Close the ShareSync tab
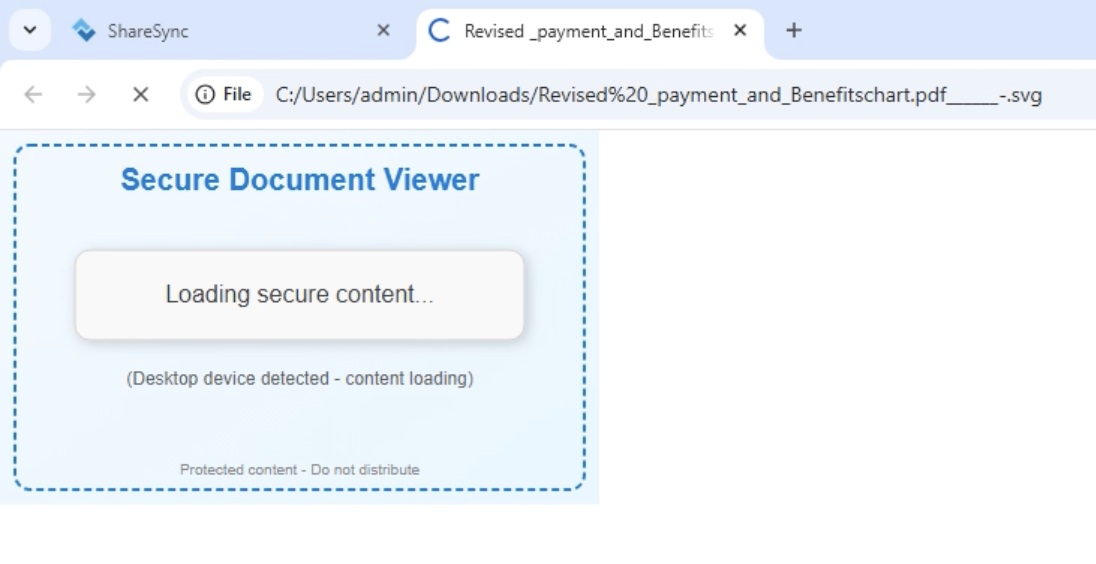Viewport: 1096px width, 564px height. [x=383, y=31]
